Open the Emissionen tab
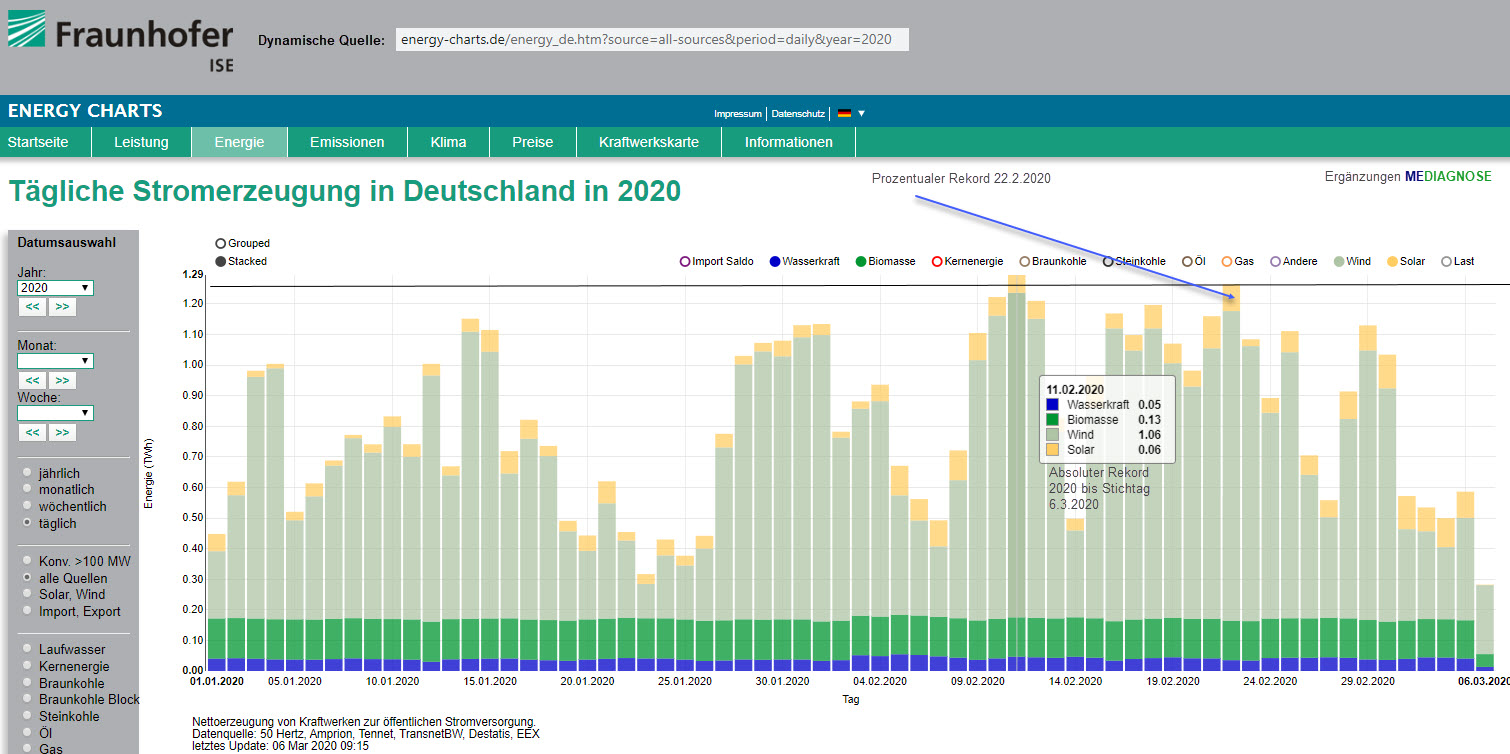 [x=347, y=142]
